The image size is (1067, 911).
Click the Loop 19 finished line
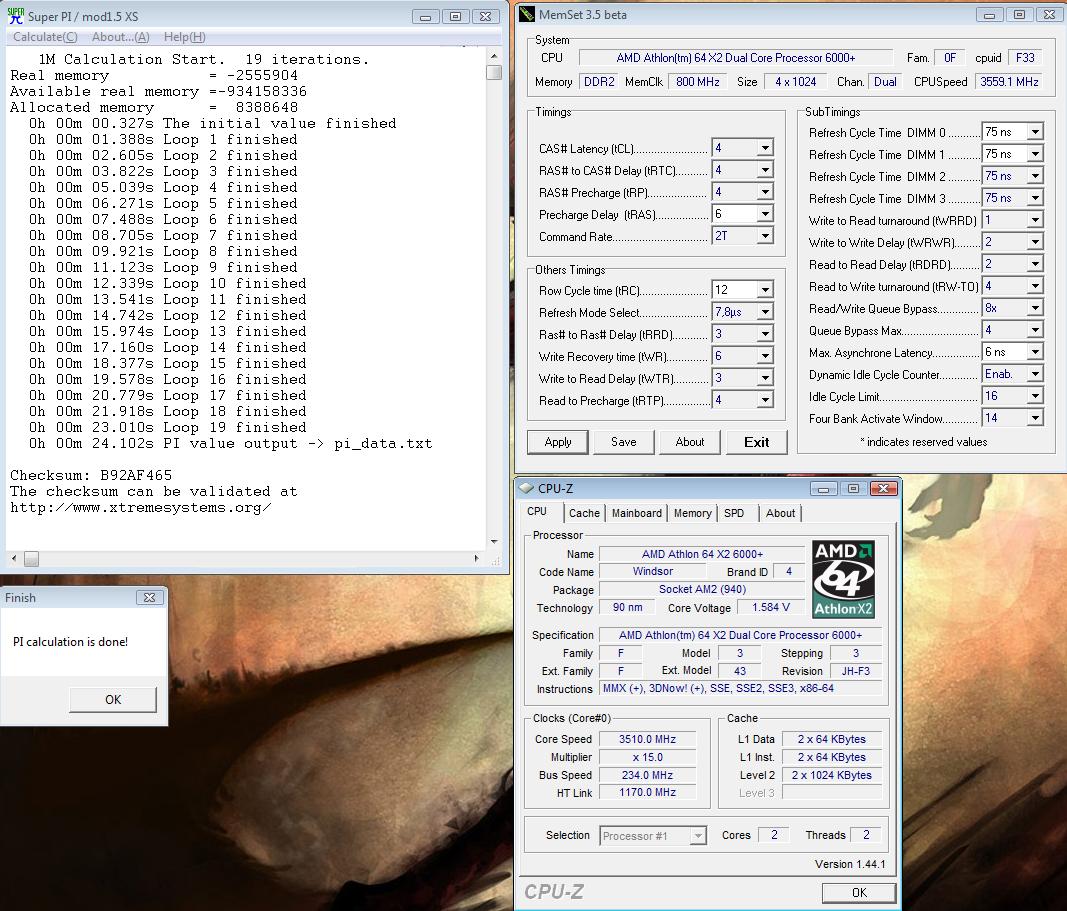click(167, 427)
